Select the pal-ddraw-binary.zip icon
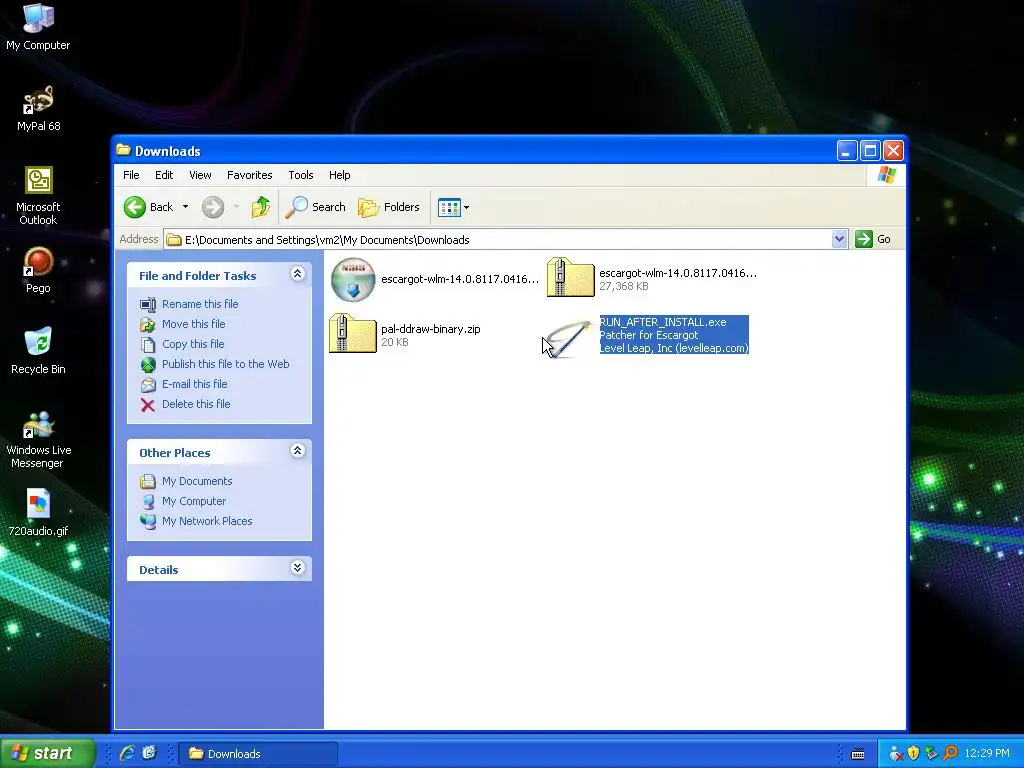Viewport: 1024px width, 768px height. [x=353, y=333]
